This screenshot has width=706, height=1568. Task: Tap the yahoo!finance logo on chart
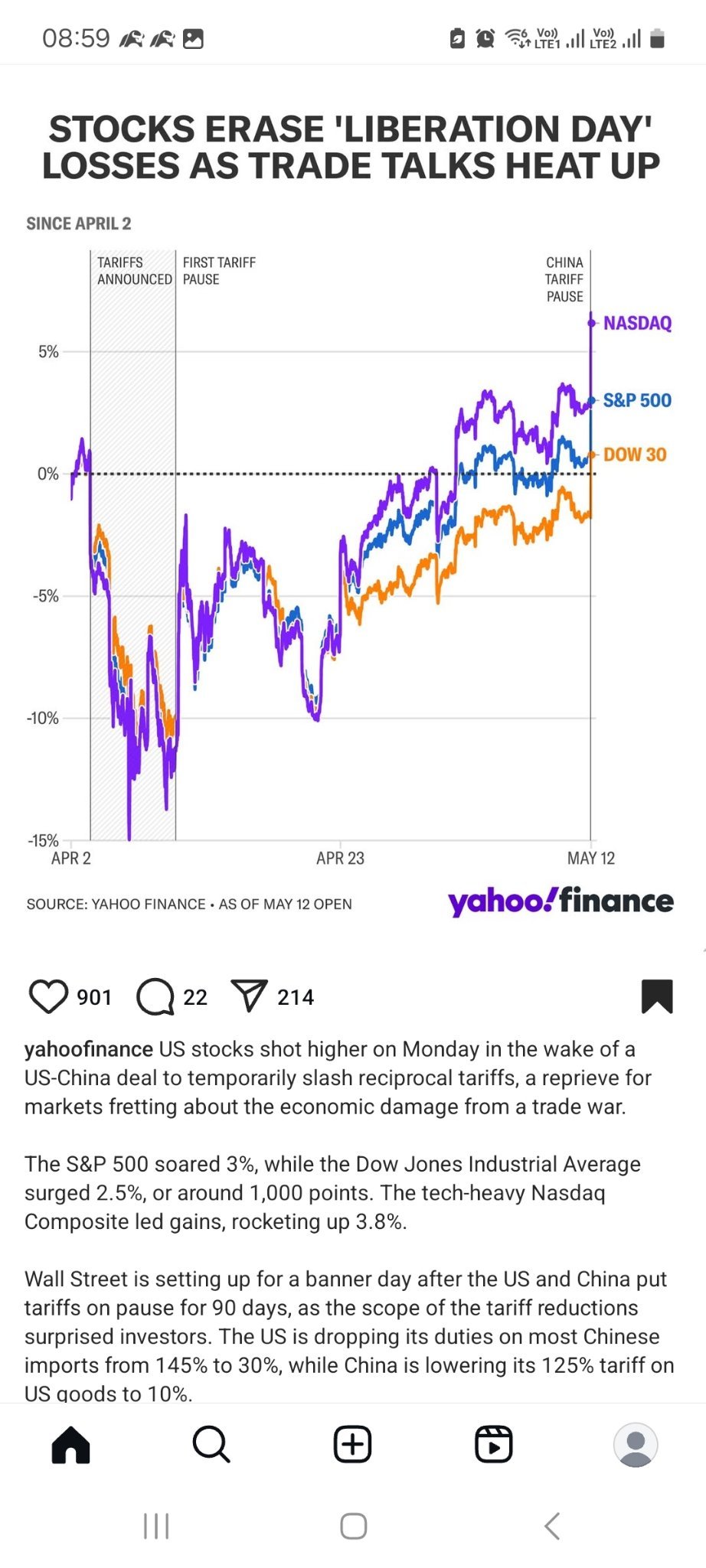coord(561,901)
